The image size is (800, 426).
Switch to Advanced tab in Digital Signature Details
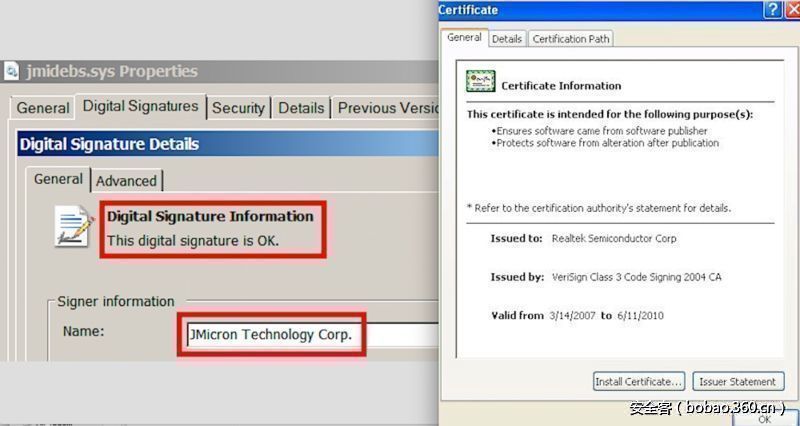click(x=126, y=181)
